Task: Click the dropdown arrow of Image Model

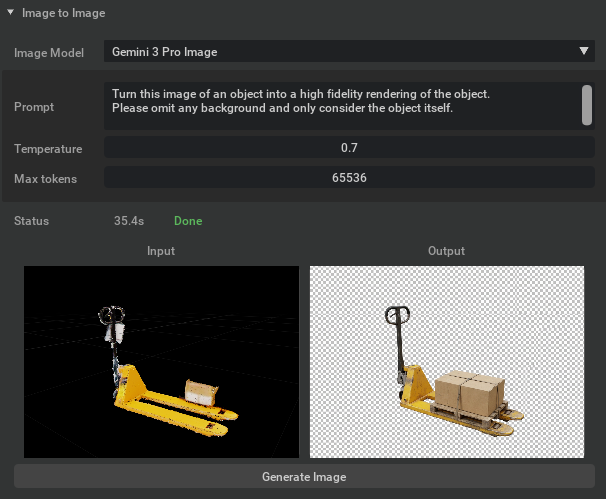Action: pyautogui.click(x=584, y=51)
